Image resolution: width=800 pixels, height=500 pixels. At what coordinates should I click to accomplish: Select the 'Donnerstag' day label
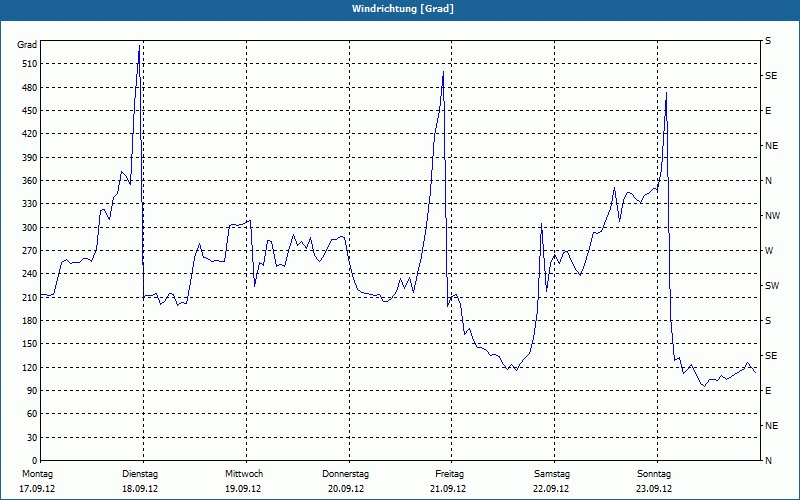coord(345,474)
